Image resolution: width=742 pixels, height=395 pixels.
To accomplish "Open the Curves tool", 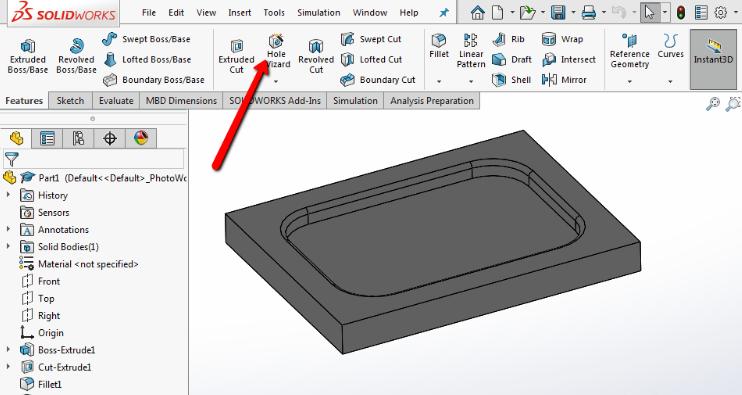I will tap(671, 46).
